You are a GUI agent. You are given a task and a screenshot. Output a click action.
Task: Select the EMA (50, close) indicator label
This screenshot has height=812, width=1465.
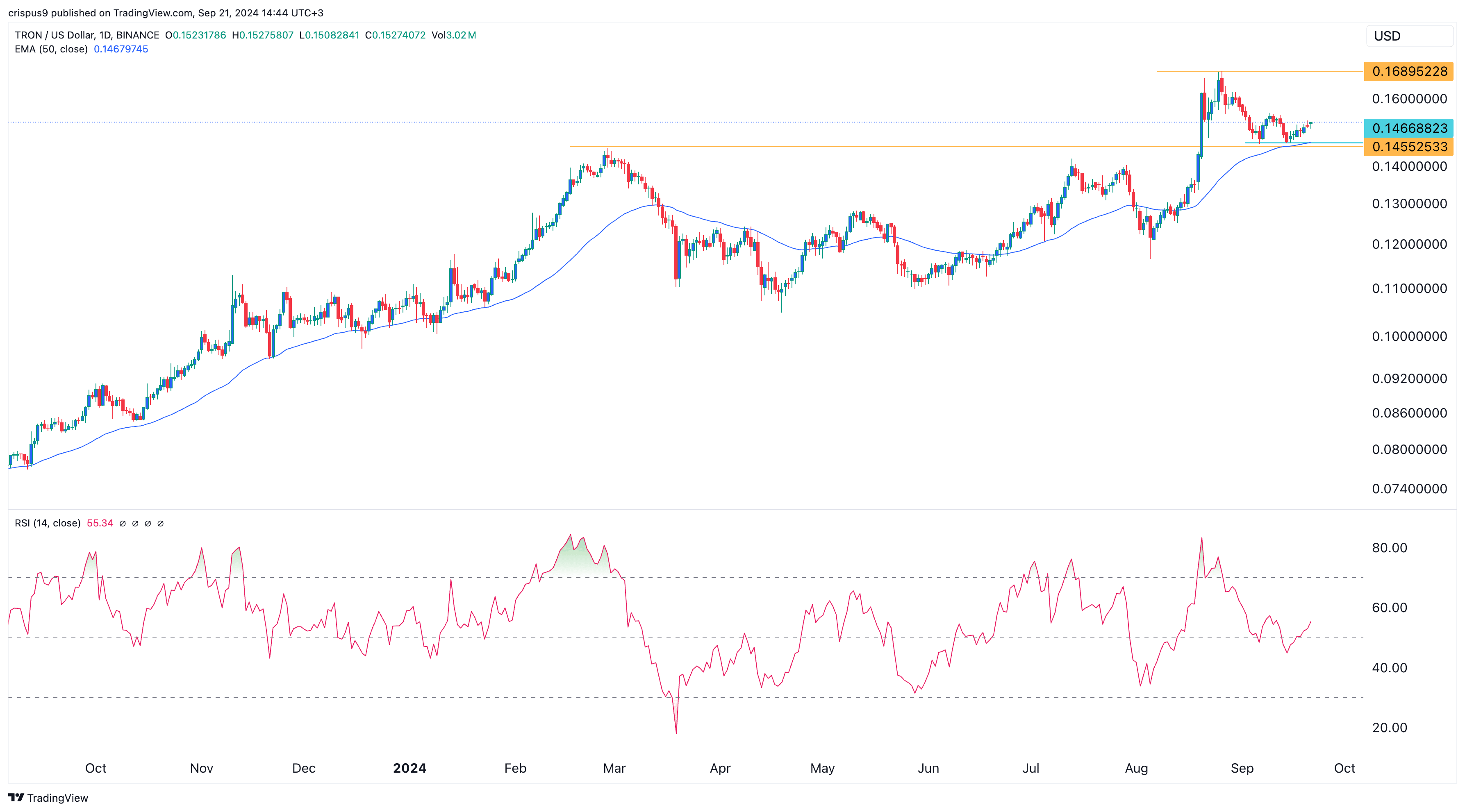coord(51,49)
